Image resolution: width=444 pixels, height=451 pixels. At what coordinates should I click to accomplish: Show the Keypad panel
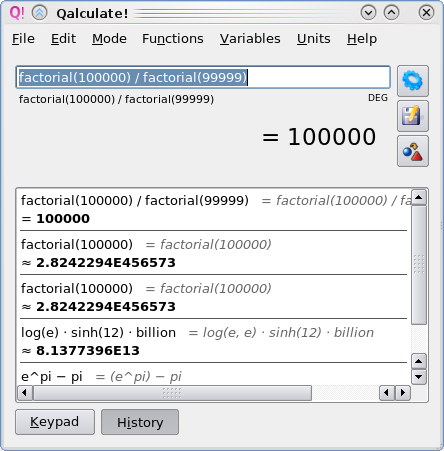(x=55, y=422)
